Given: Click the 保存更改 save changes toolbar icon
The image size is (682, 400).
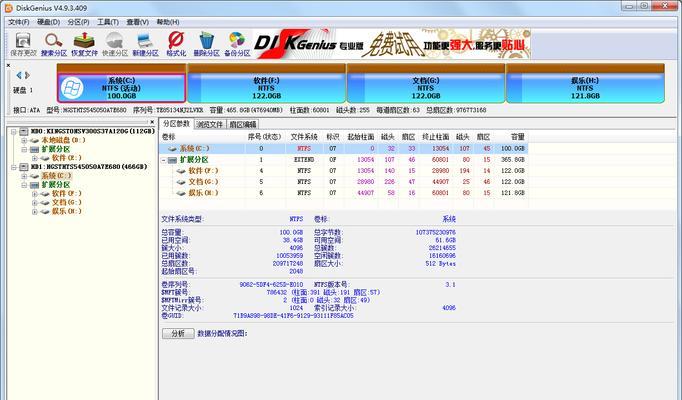Looking at the screenshot, I should 23,44.
